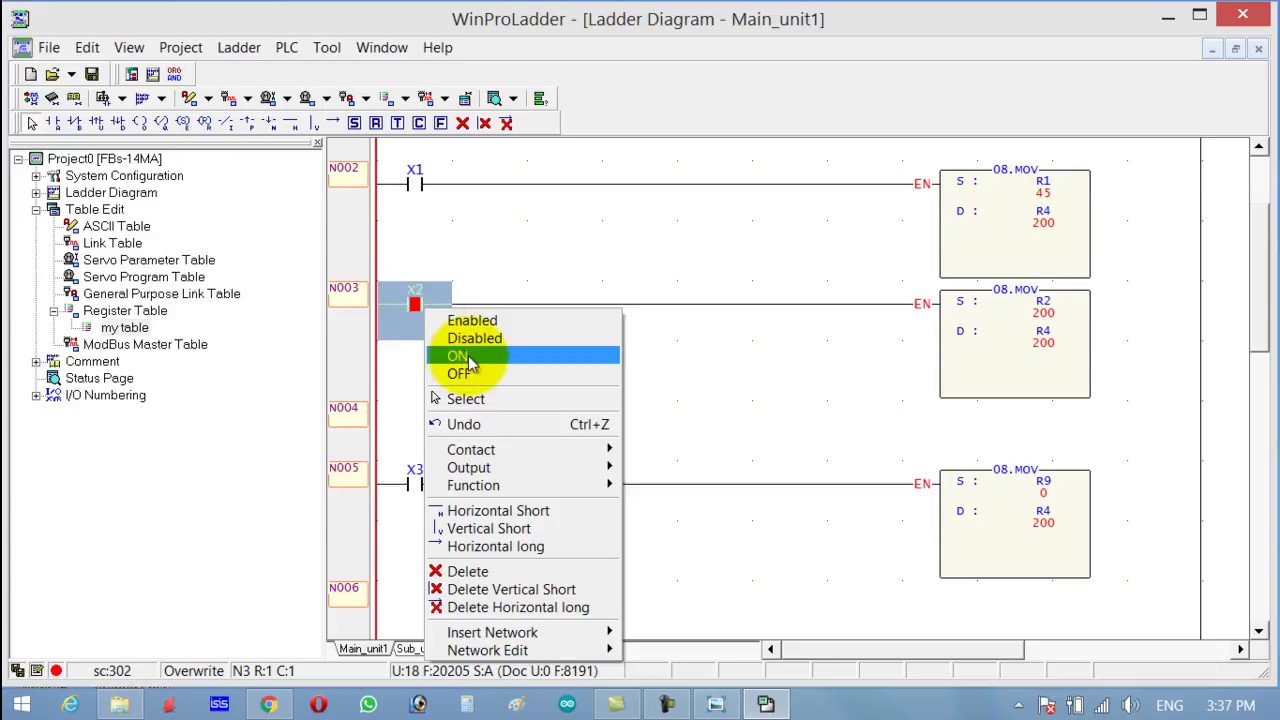Insert a Set coil (S) element
This screenshot has width=1280, height=720.
click(x=182, y=123)
